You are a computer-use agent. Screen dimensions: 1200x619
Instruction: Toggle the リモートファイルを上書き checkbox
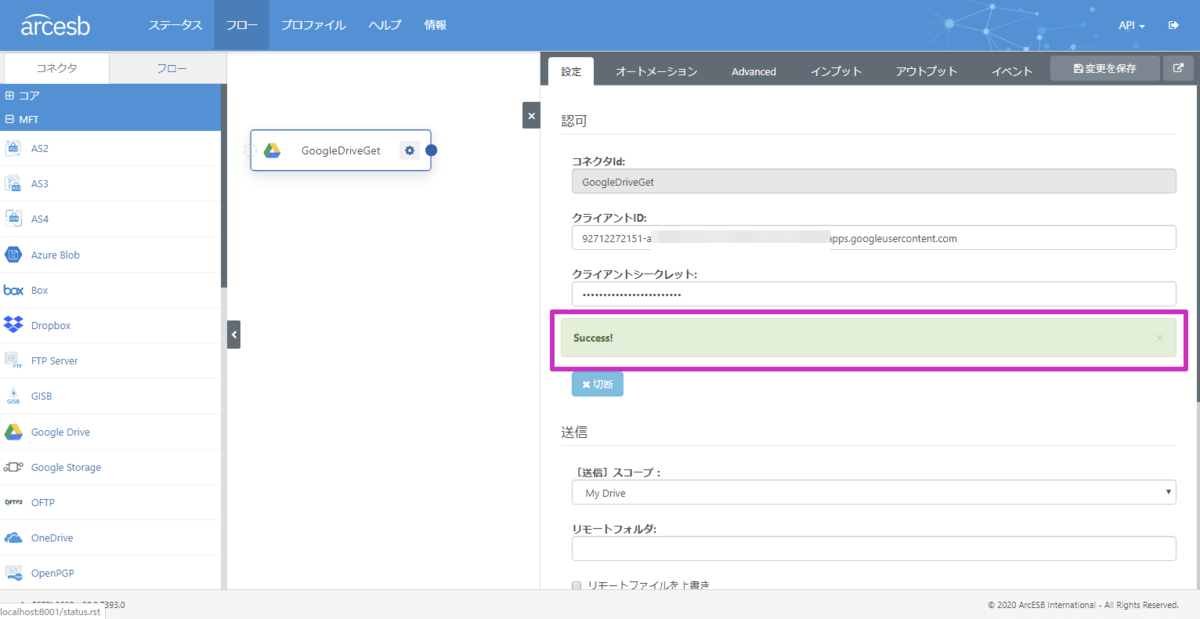[x=577, y=586]
